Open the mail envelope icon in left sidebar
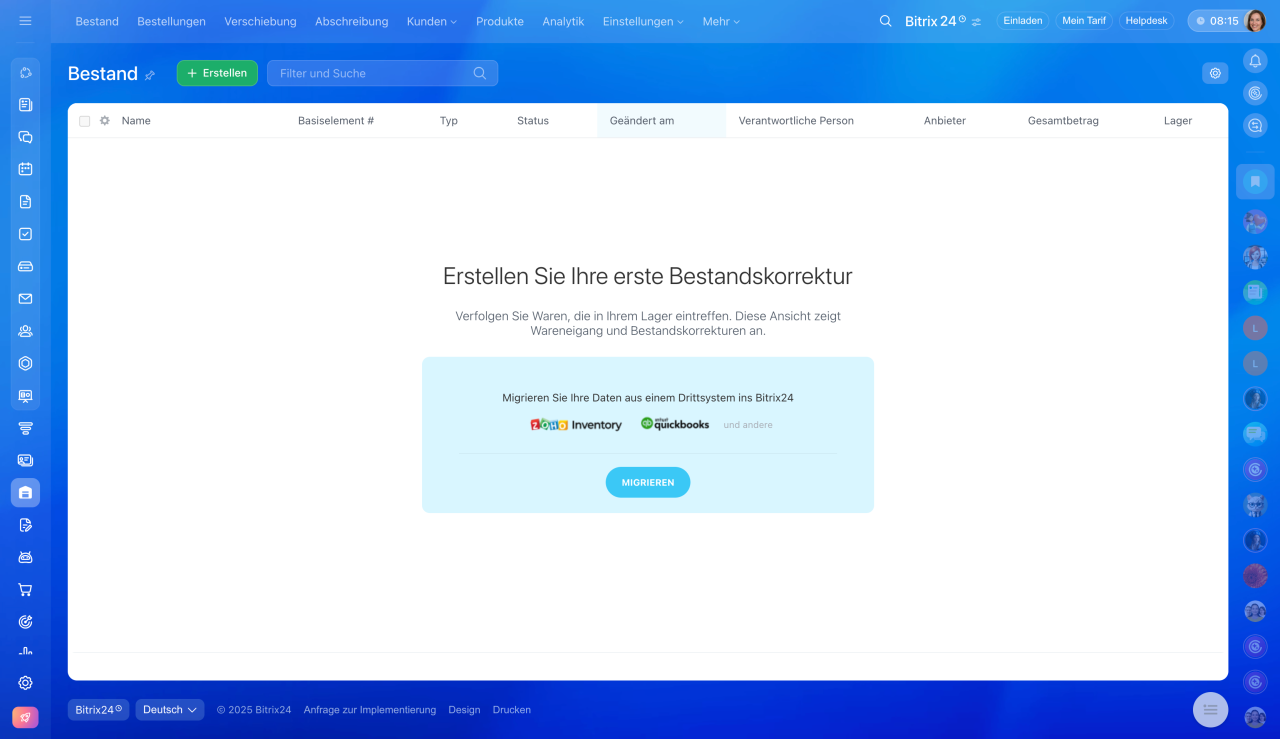The height and width of the screenshot is (739, 1280). click(25, 298)
